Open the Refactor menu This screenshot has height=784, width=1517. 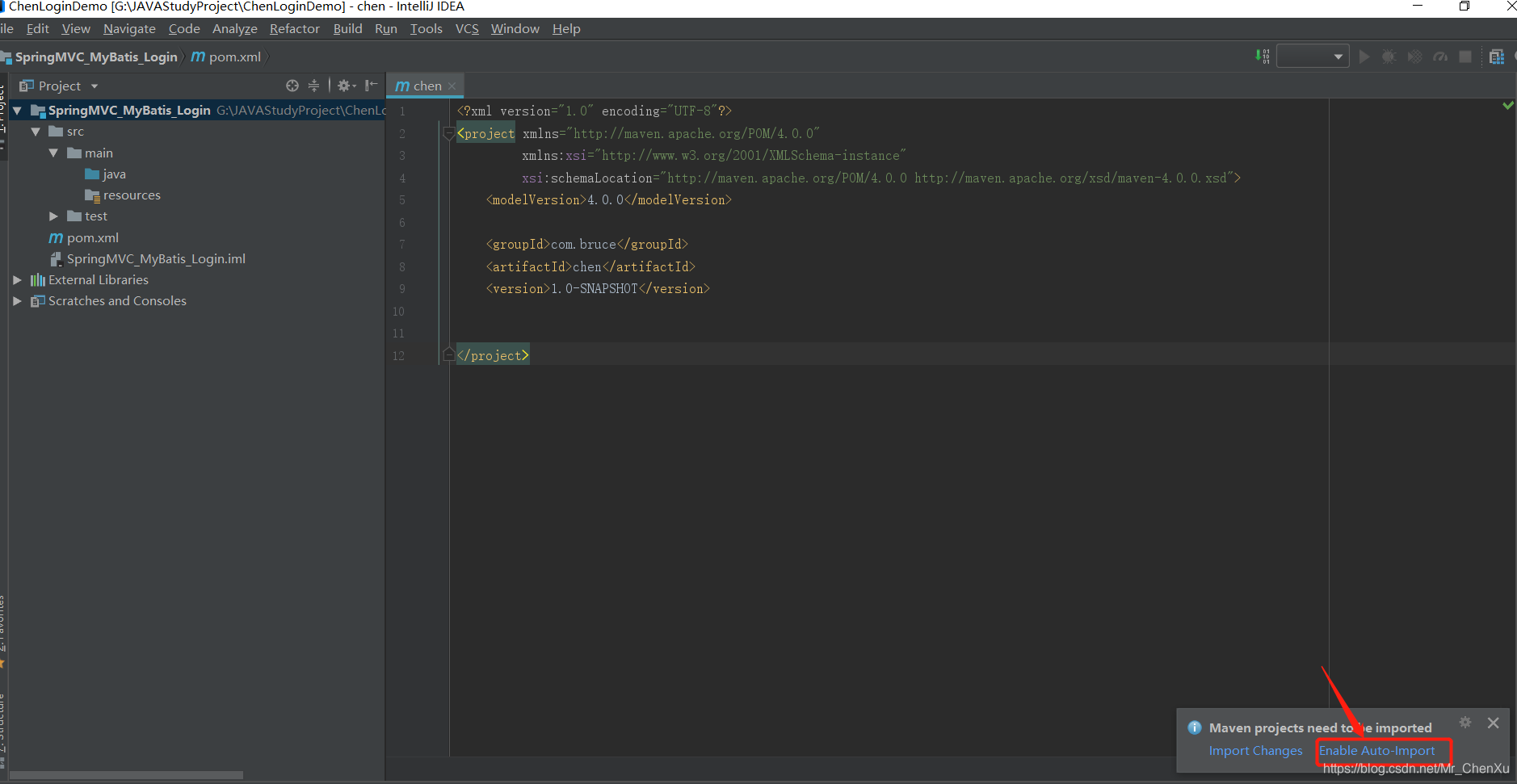point(295,29)
